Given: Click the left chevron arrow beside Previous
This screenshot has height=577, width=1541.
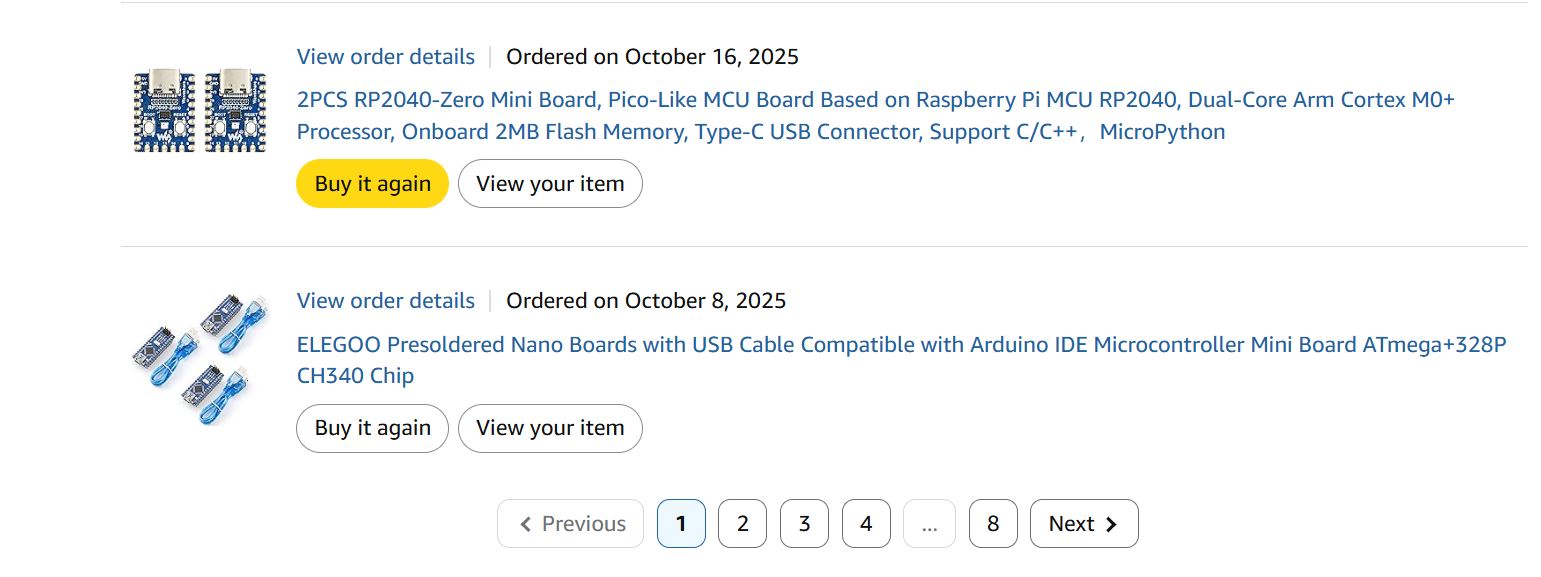Looking at the screenshot, I should coord(526,524).
